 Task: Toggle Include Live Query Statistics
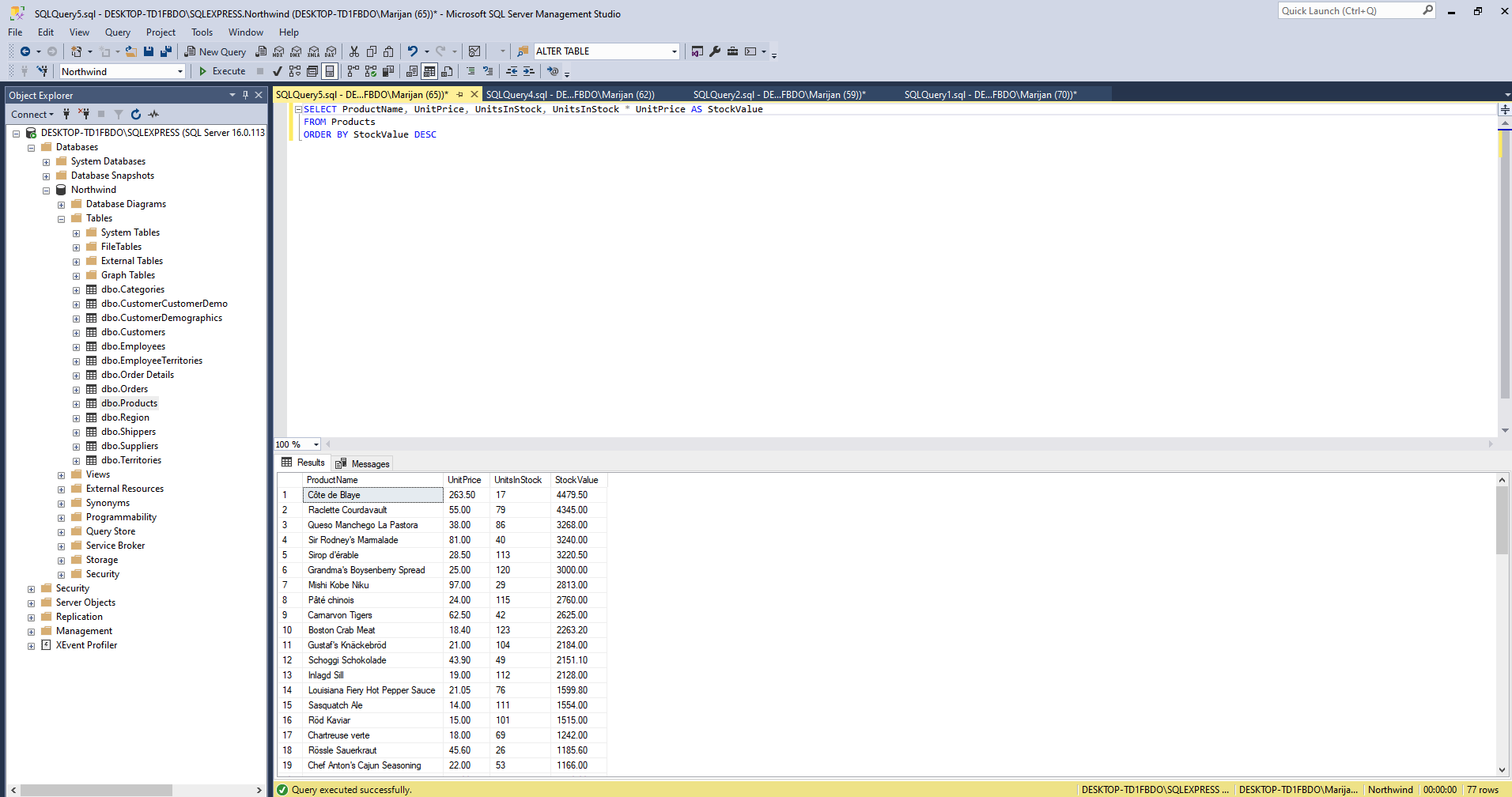(371, 71)
